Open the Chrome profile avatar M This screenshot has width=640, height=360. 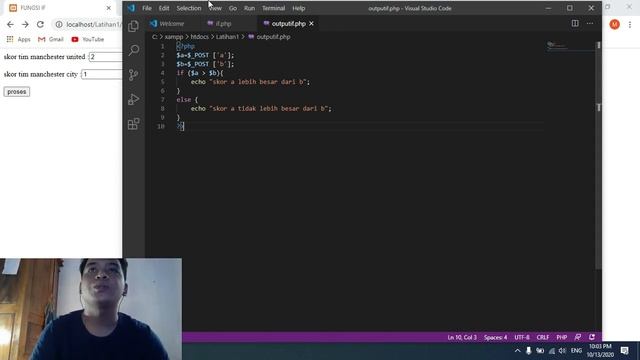tap(614, 24)
